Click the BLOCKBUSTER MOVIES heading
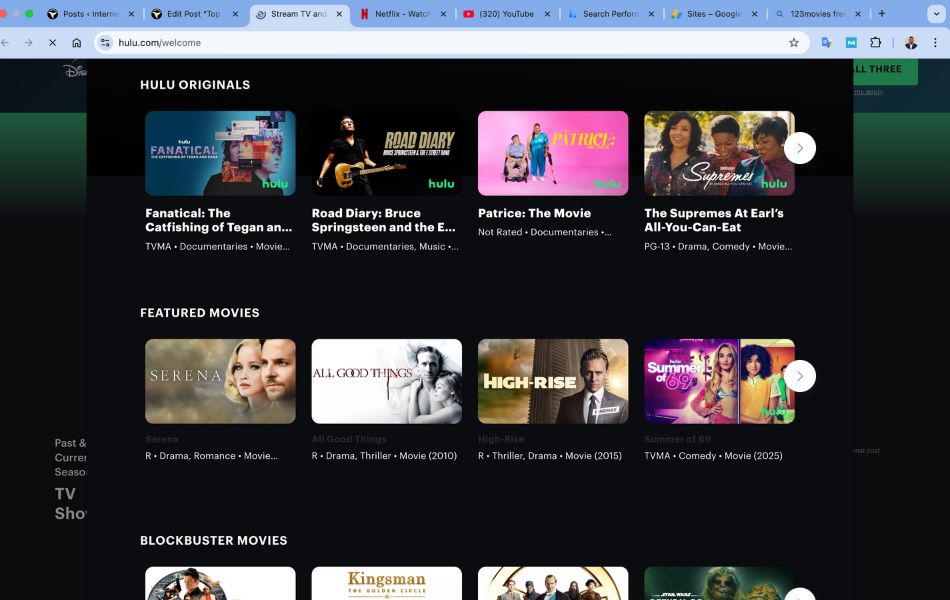The image size is (950, 600). tap(214, 541)
